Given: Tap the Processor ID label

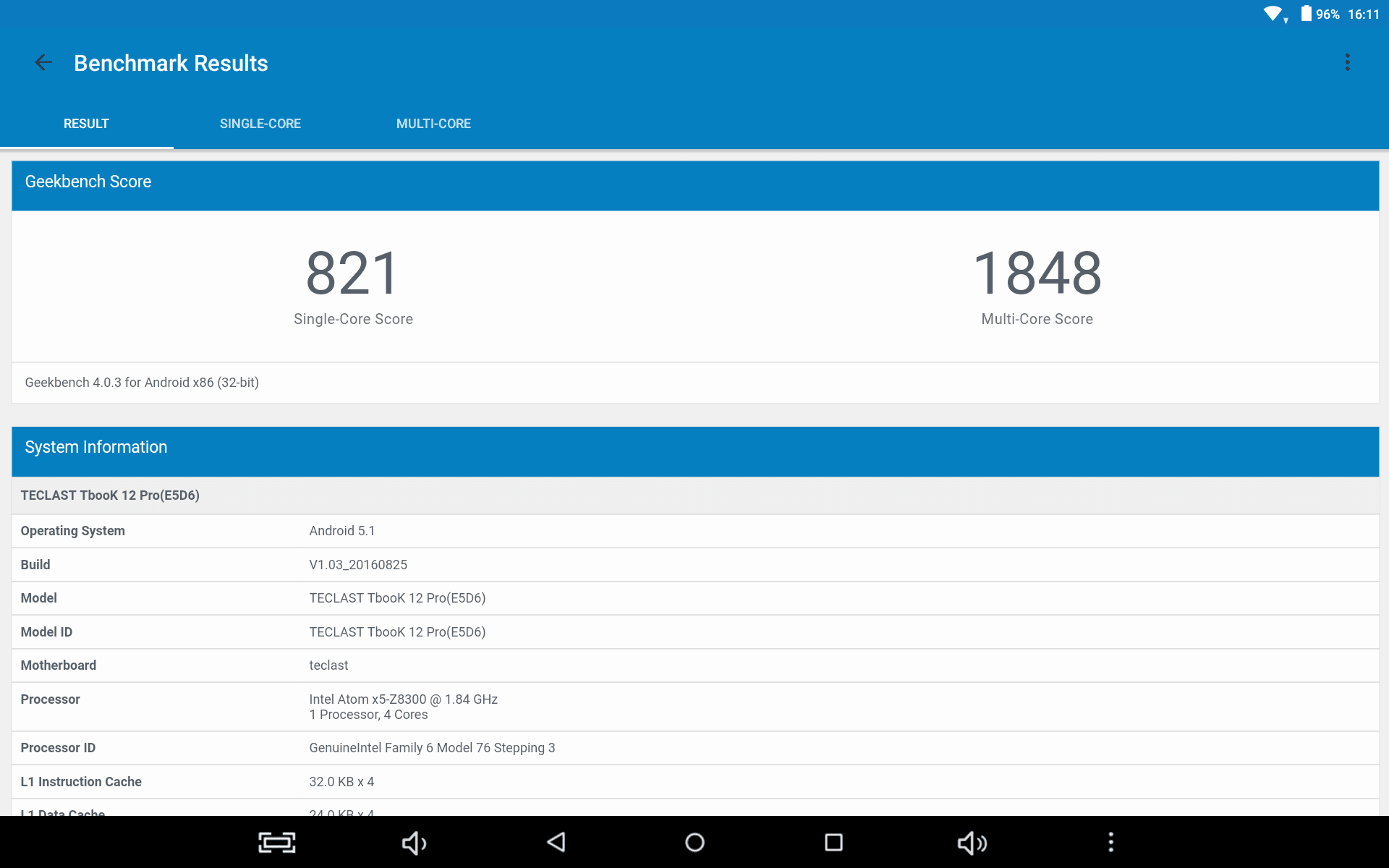Looking at the screenshot, I should pos(58,748).
